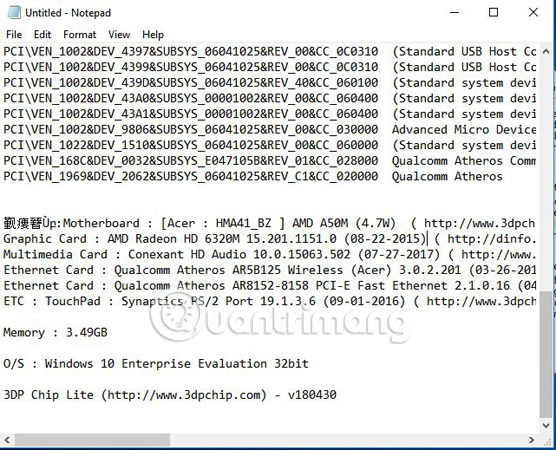Click the line containing DEV_4399
Image resolution: width=556 pixels, height=450 pixels.
pos(269,67)
